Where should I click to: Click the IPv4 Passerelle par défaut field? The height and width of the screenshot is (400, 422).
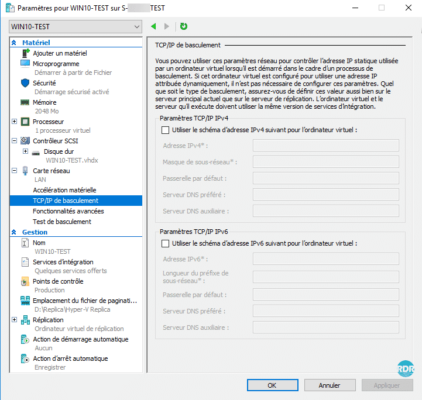[x=326, y=178]
